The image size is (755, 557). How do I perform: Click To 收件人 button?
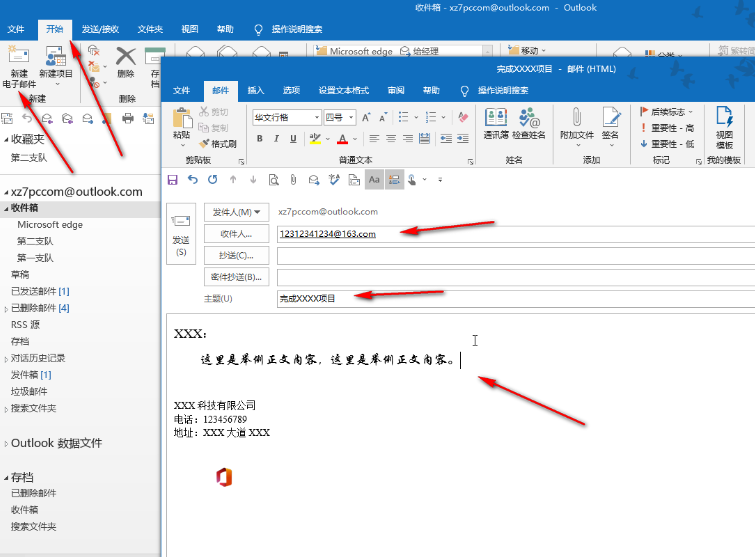236,234
